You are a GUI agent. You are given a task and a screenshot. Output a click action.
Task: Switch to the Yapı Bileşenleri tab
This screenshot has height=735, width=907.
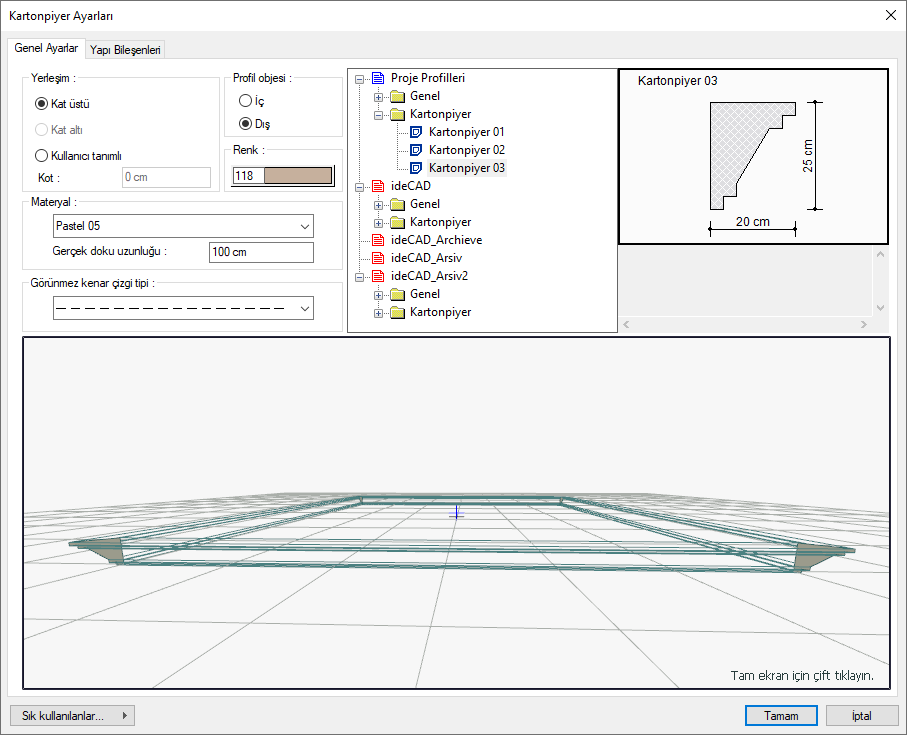click(125, 49)
